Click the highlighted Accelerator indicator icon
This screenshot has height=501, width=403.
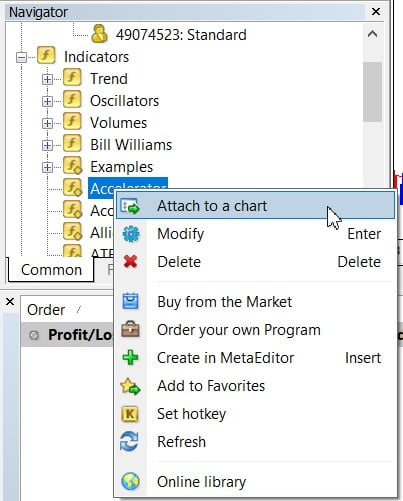click(x=73, y=188)
